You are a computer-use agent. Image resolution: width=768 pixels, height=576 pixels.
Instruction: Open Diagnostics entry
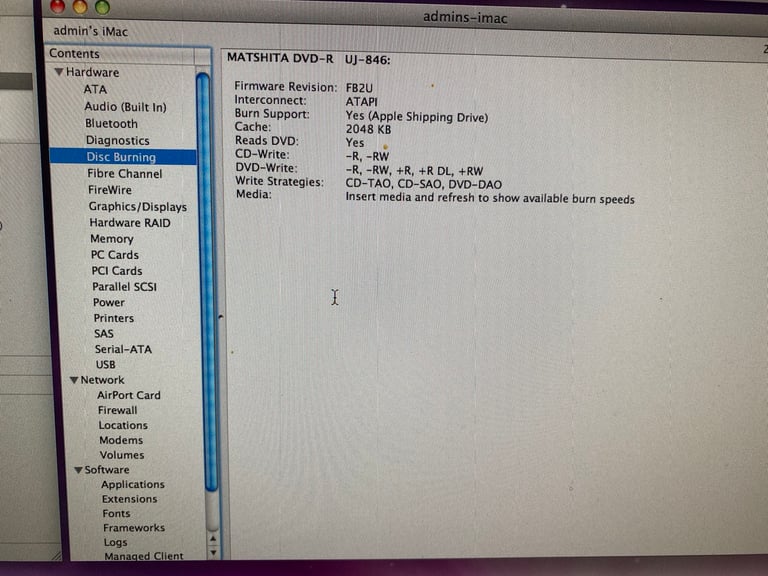pyautogui.click(x=118, y=141)
